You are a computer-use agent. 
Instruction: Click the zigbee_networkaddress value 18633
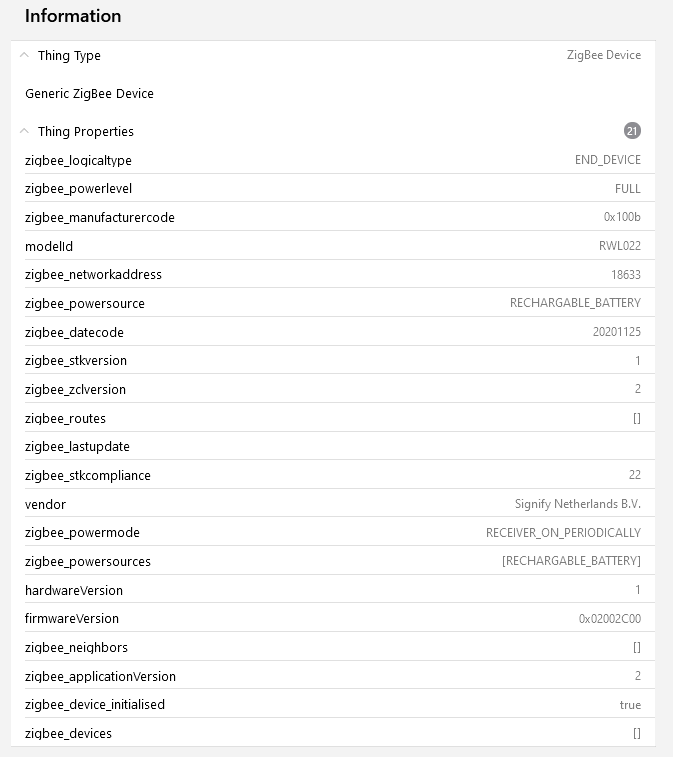(x=625, y=274)
